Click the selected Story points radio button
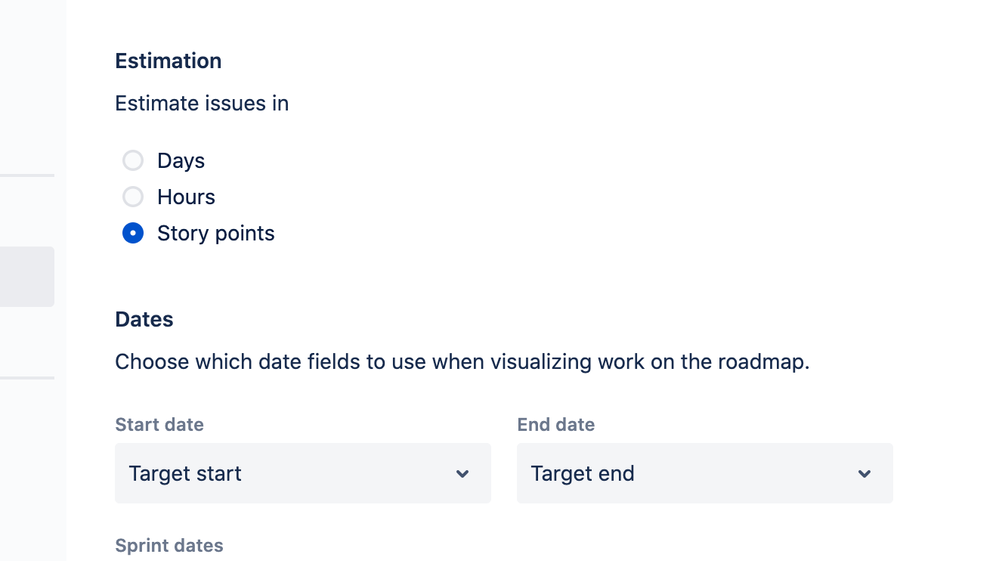The image size is (999, 561). click(133, 233)
